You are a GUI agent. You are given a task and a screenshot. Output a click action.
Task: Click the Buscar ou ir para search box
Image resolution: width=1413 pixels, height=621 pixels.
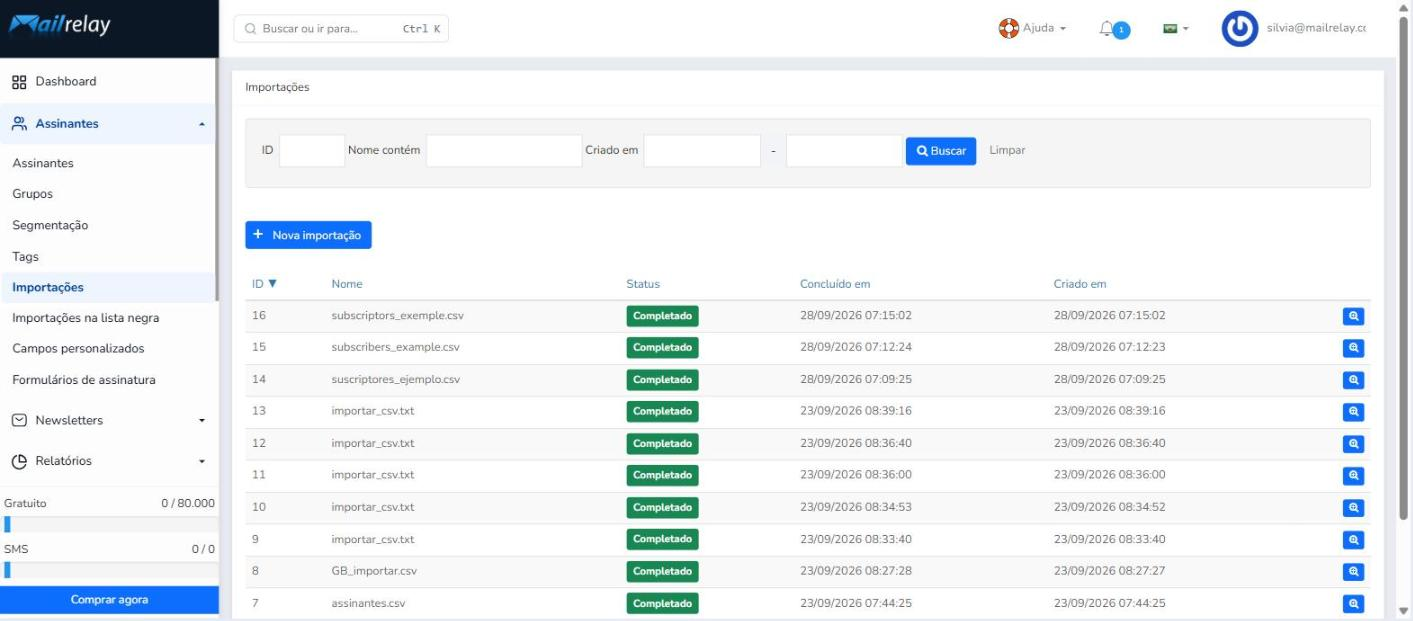pyautogui.click(x=341, y=29)
